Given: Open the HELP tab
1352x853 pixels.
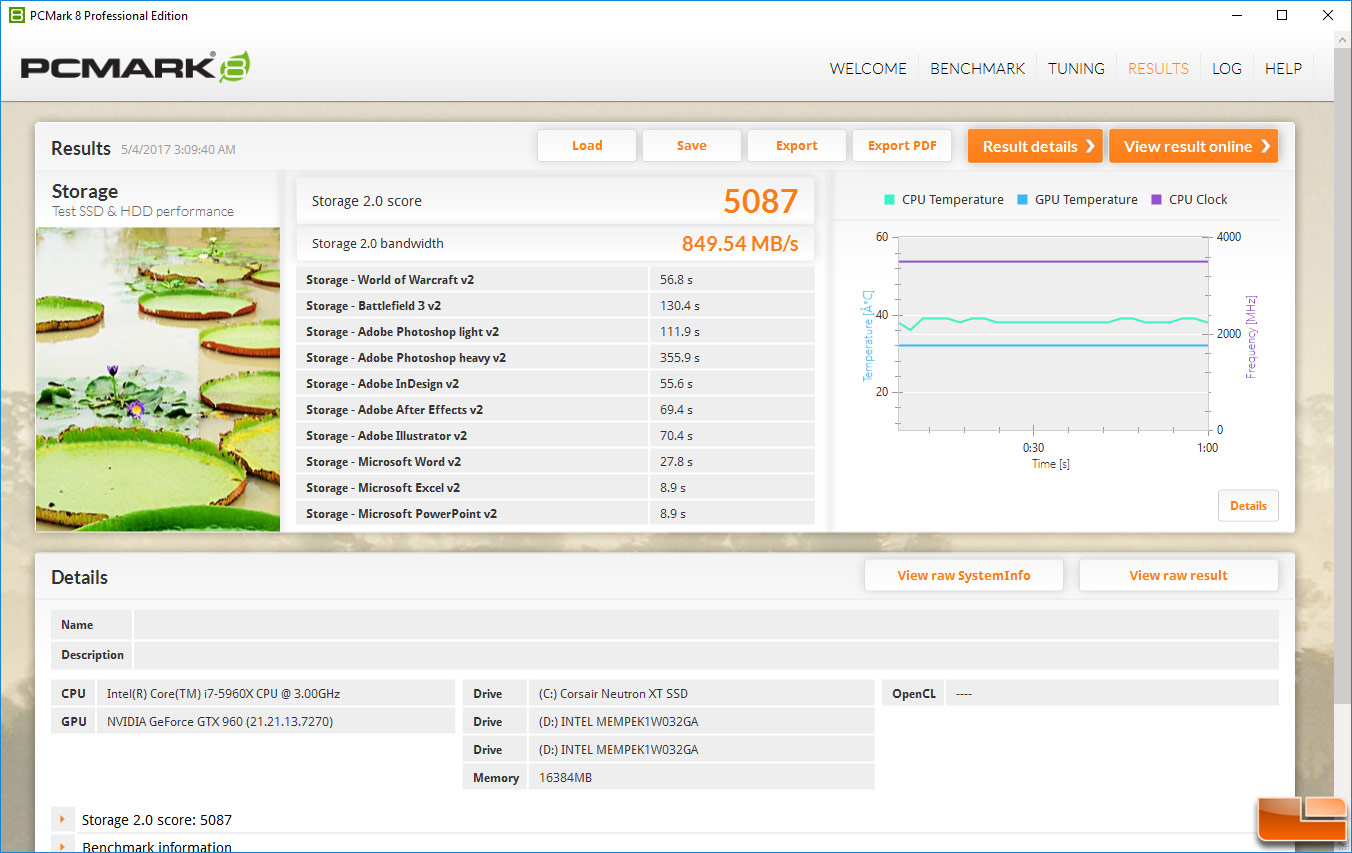Looking at the screenshot, I should (x=1283, y=68).
